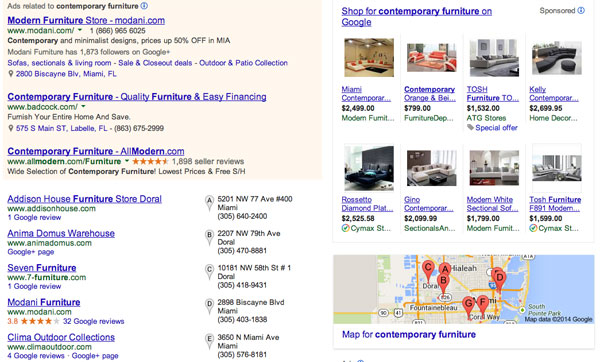Click map marker A next to Addison House address
Image resolution: width=600 pixels, height=362 pixels.
coord(209,203)
